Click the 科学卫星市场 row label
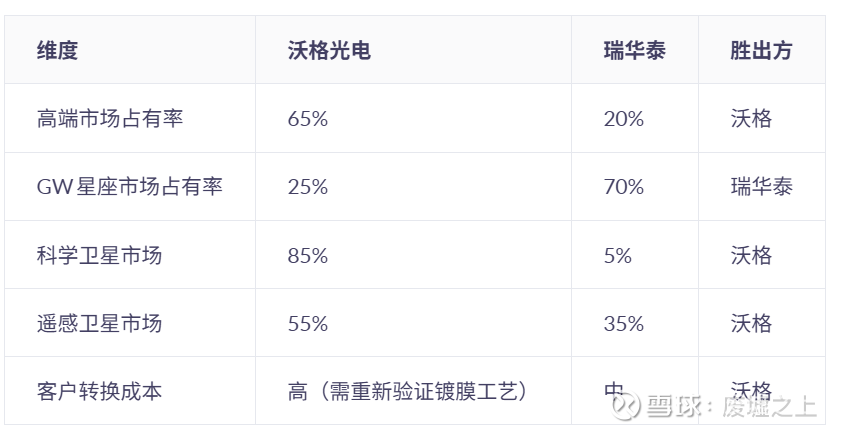Viewport: 842px width, 432px height. point(98,255)
